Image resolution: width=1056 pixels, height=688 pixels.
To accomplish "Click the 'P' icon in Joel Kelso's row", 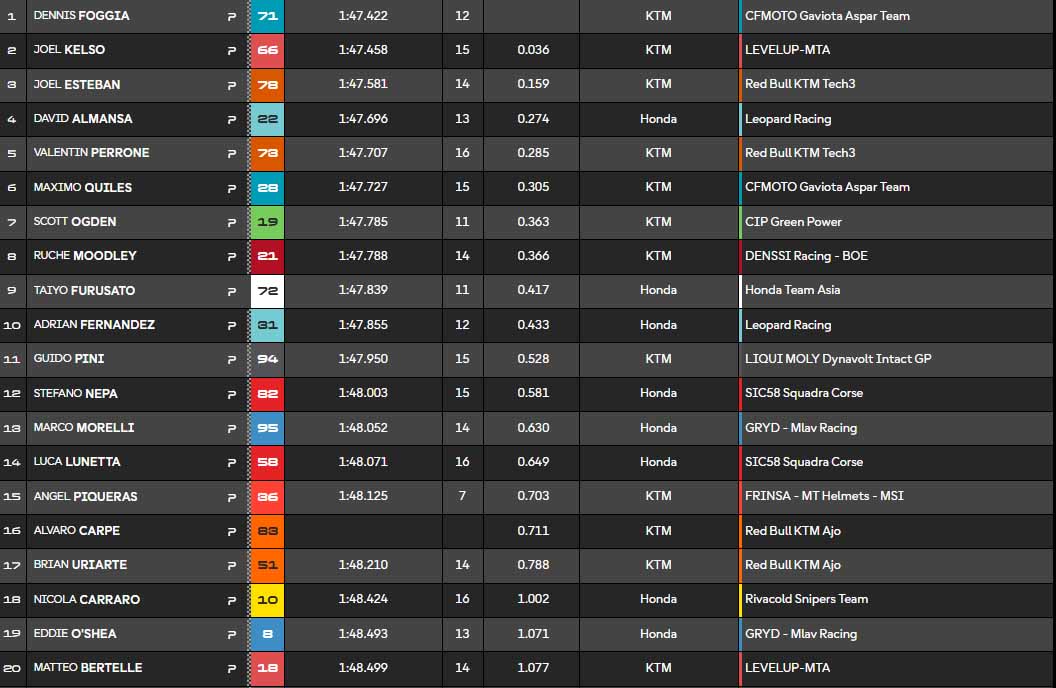I will tap(232, 50).
